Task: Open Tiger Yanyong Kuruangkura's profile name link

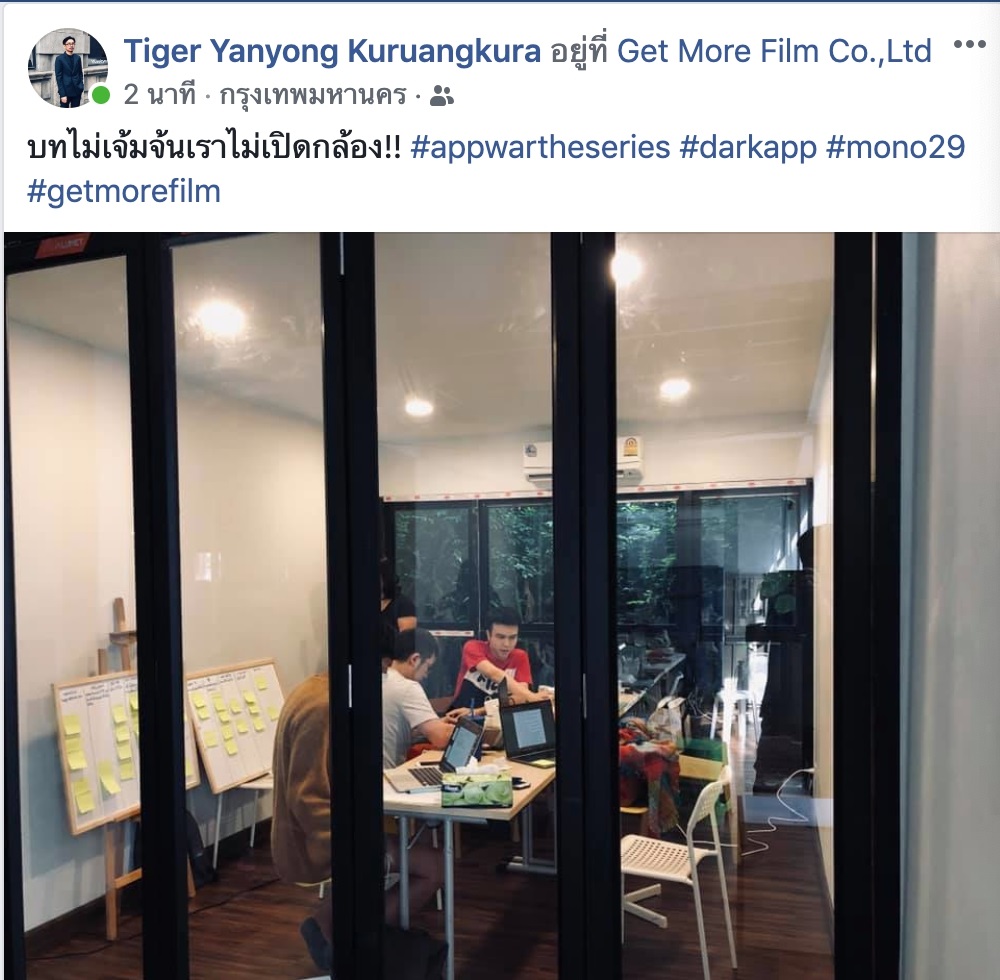Action: point(332,50)
